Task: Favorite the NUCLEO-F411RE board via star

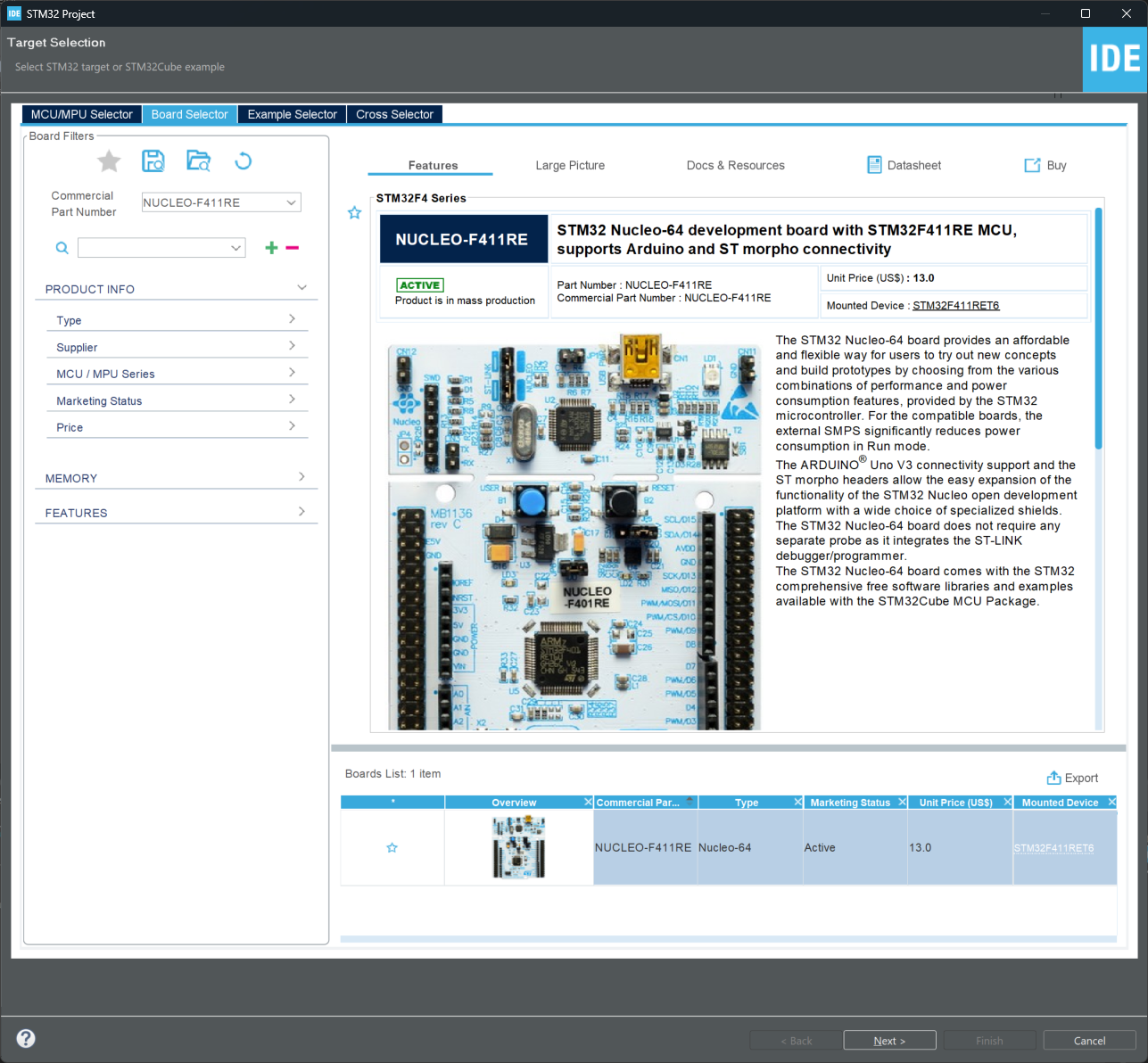Action: point(354,212)
